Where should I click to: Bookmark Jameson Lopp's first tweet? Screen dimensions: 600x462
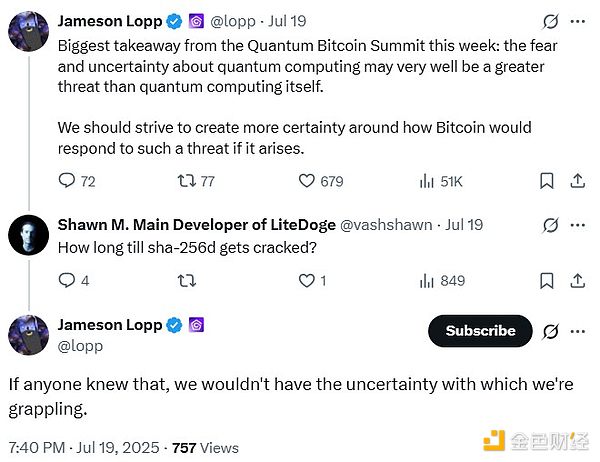547,181
